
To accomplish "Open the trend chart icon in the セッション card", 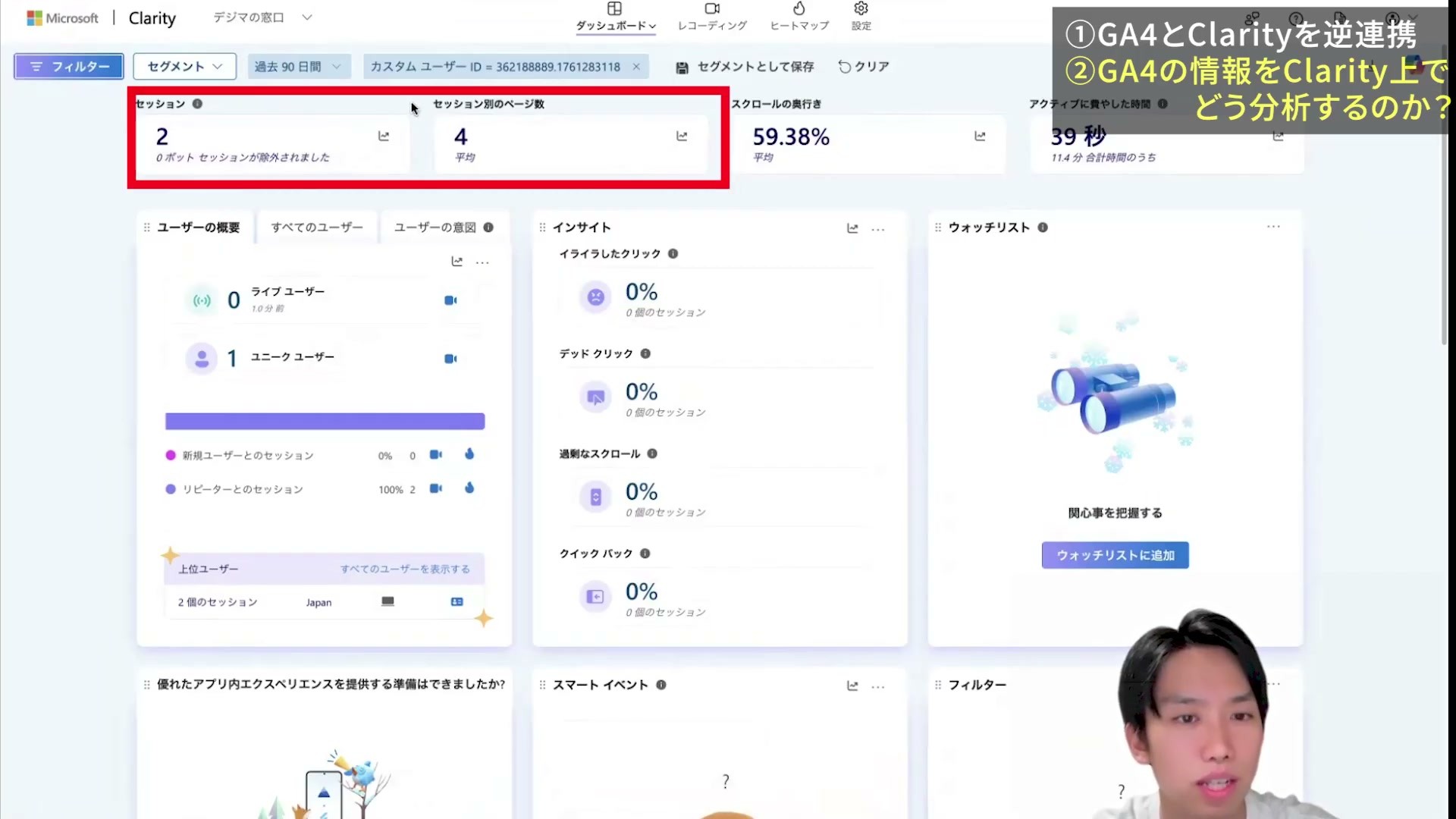I will point(384,136).
